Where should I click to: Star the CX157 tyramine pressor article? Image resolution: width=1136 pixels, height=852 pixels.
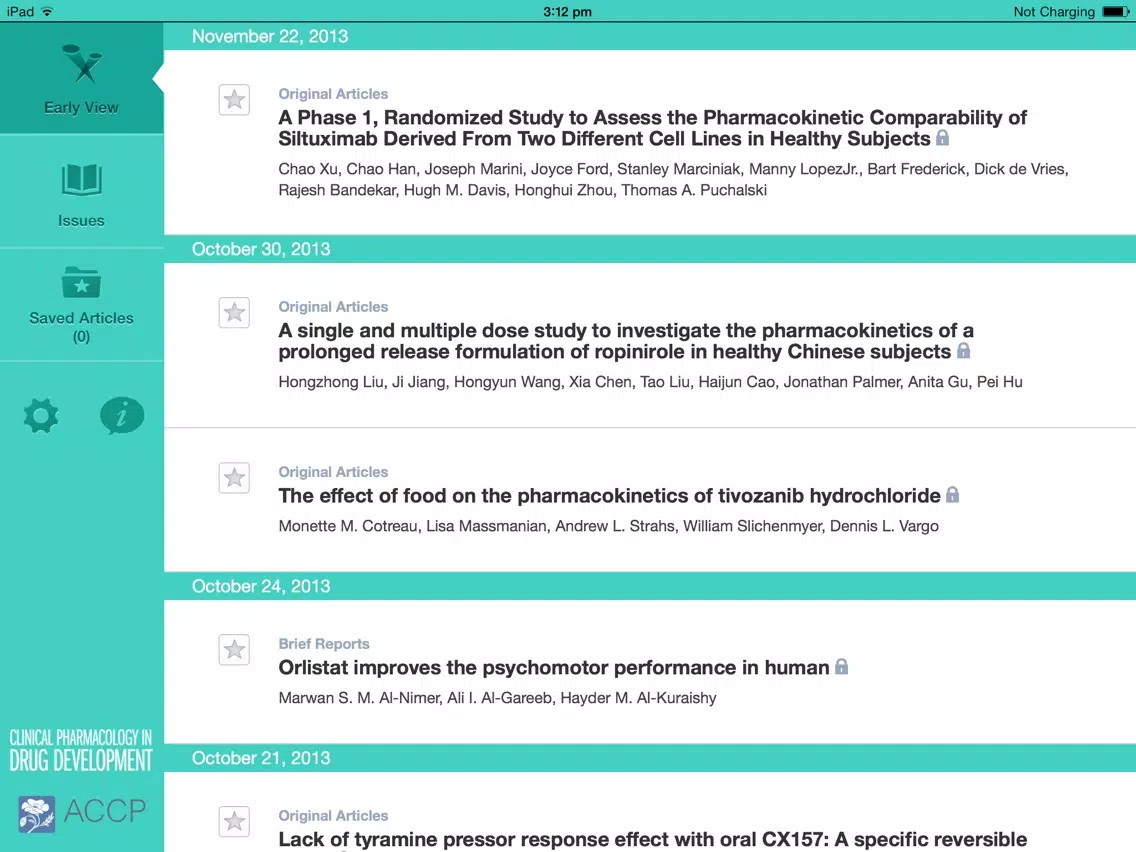coord(234,821)
